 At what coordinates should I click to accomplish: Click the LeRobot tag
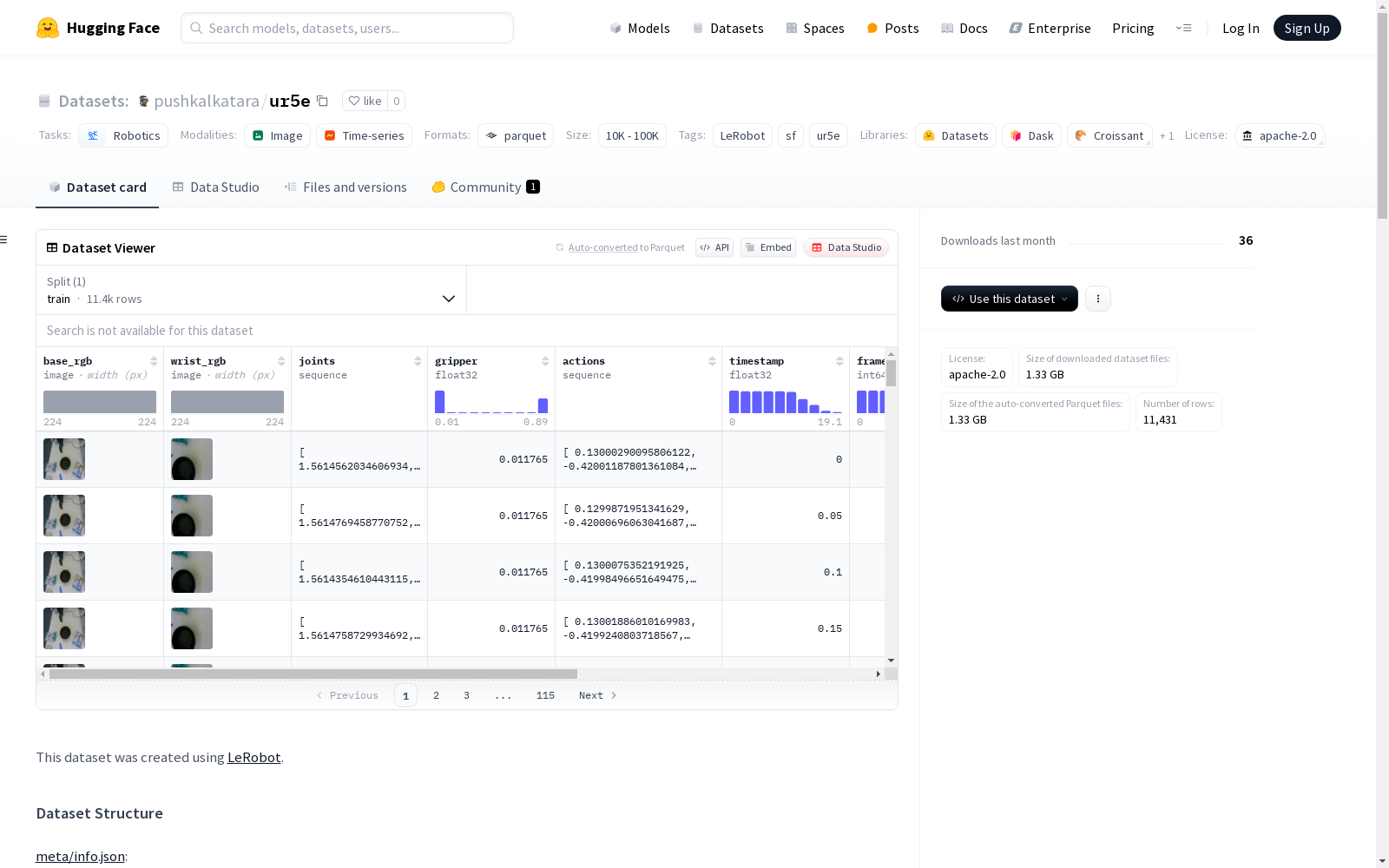click(x=742, y=135)
